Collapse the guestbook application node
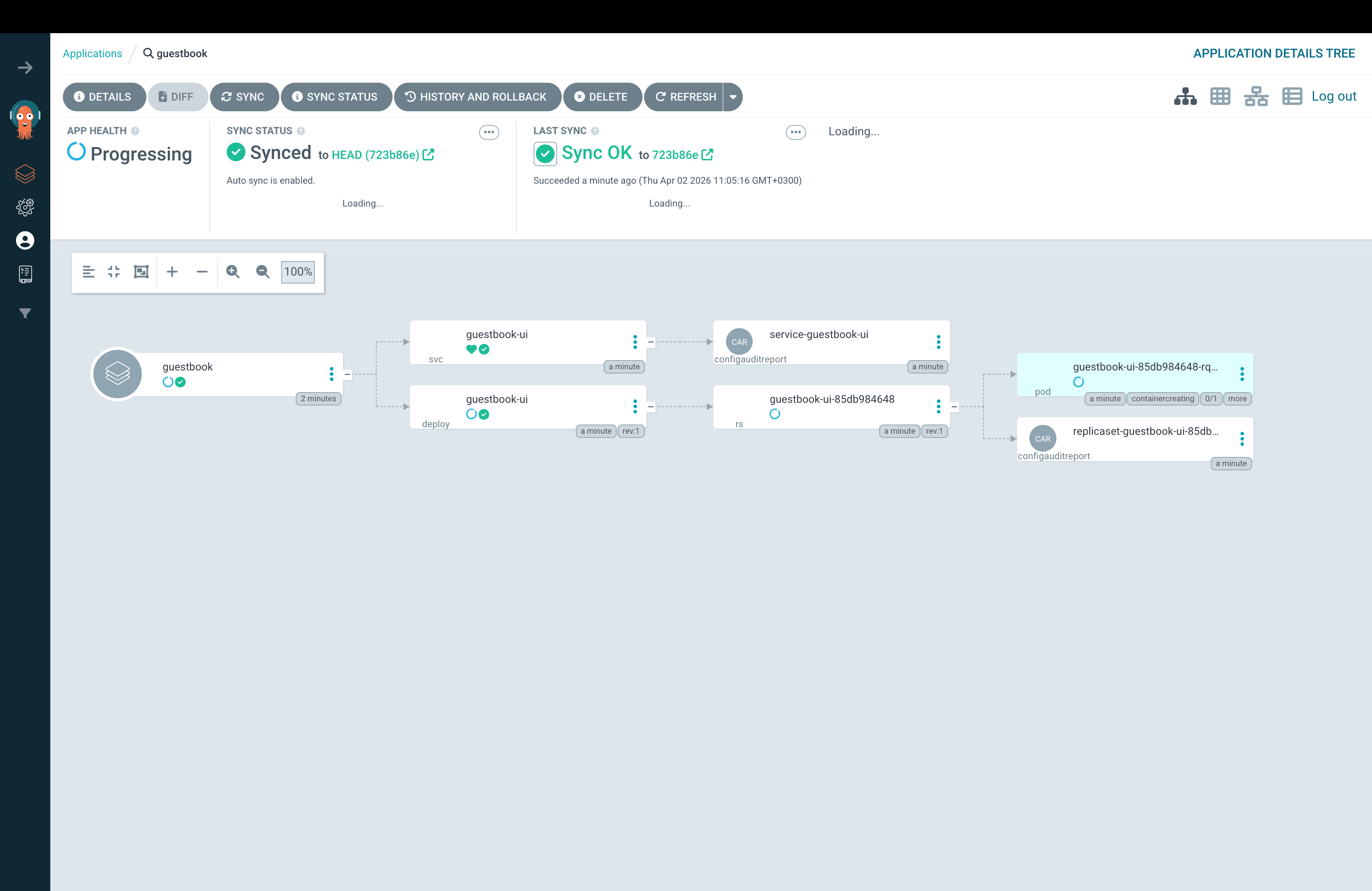 point(347,374)
